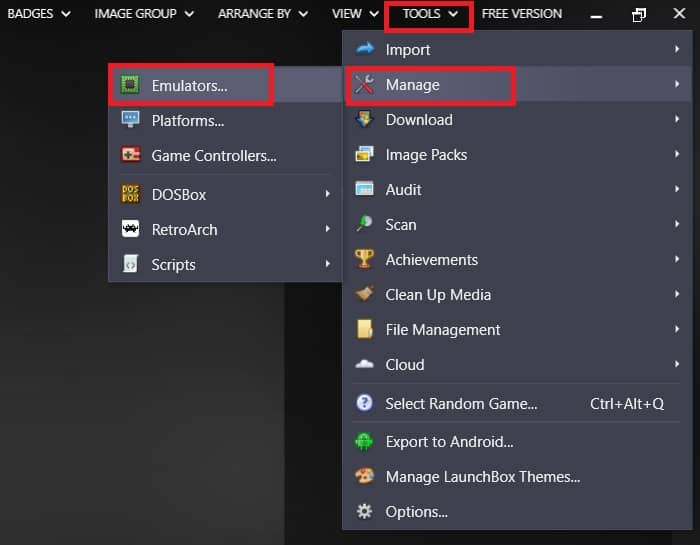Expand the RetroArch submenu arrow
The height and width of the screenshot is (545, 700).
click(x=328, y=229)
